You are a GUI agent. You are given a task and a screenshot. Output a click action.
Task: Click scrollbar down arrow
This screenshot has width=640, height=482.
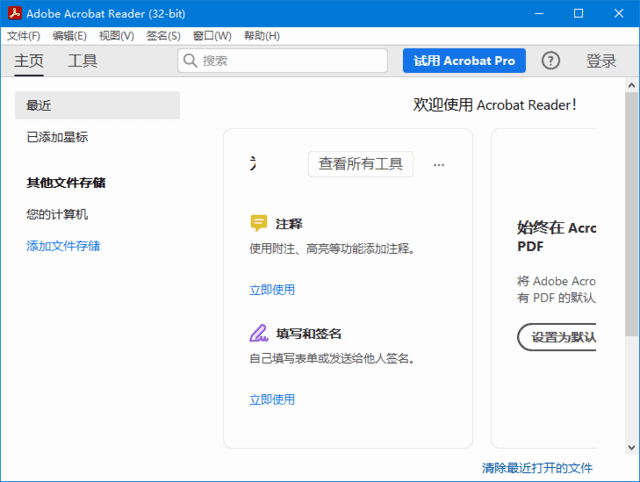point(631,448)
